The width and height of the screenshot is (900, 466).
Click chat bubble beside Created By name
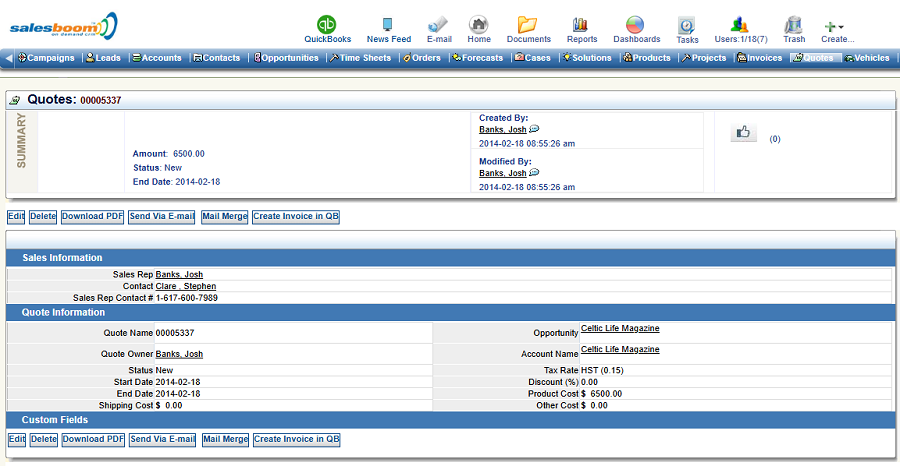point(535,129)
